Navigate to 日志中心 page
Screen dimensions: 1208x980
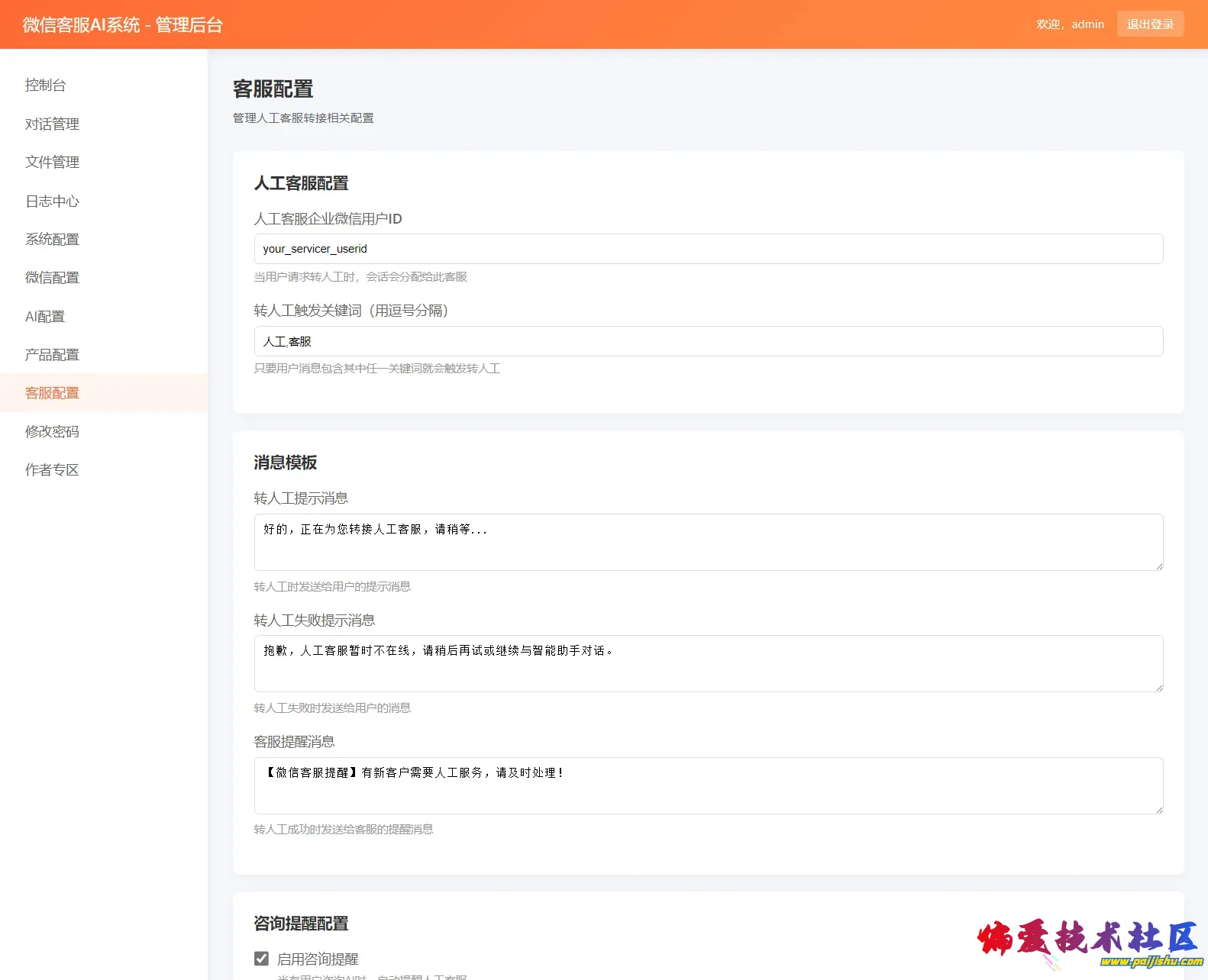coord(52,201)
